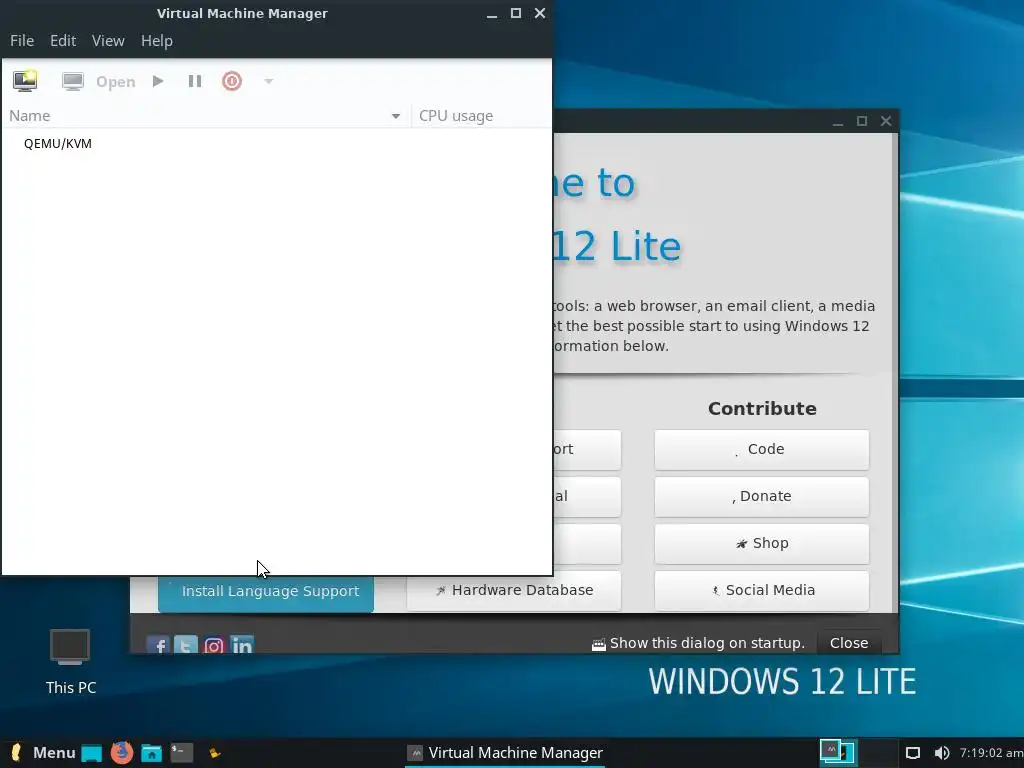Open the Facebook icon link
This screenshot has height=768, width=1024.
point(158,645)
